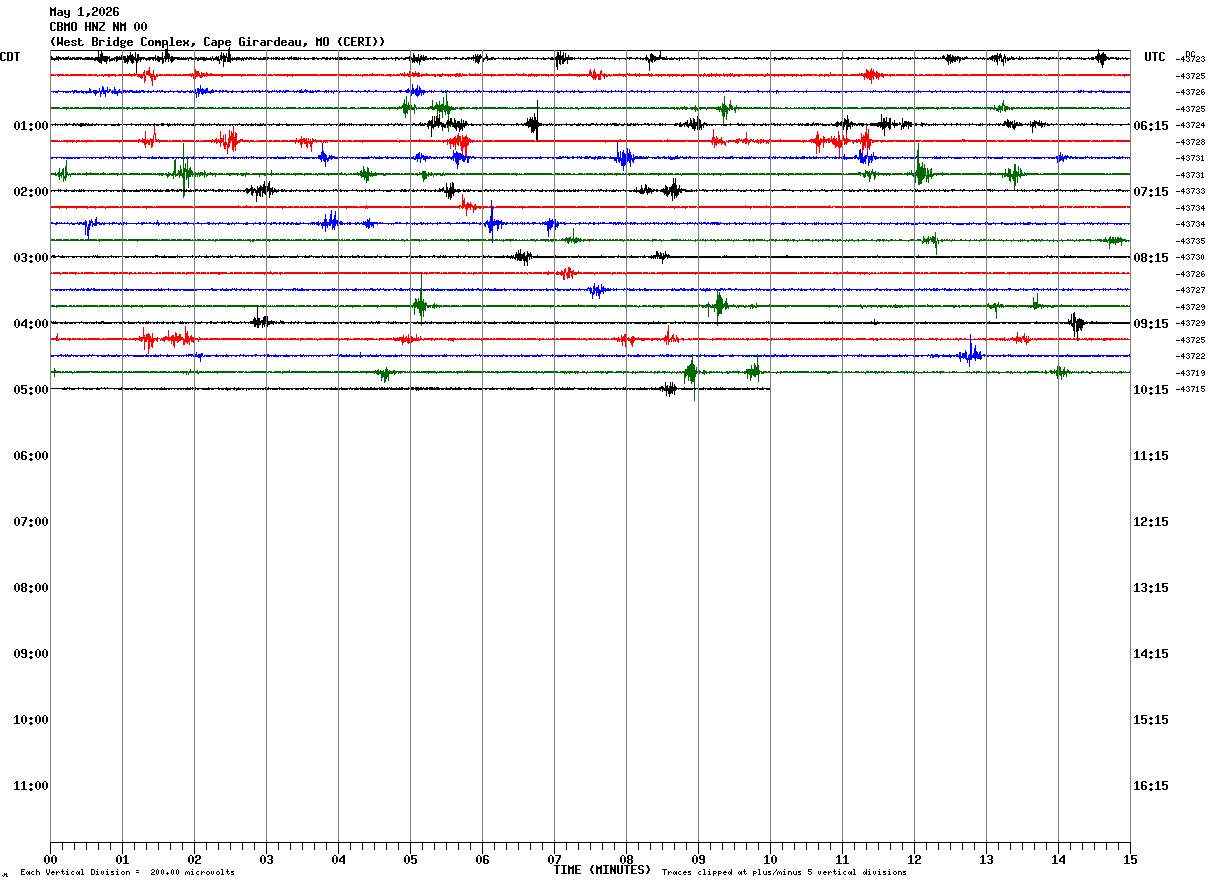This screenshot has width=1210, height=886.
Task: Click the May 1,2026 date header
Action: pos(84,12)
